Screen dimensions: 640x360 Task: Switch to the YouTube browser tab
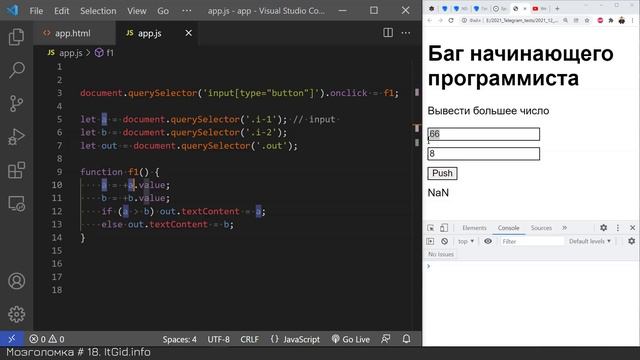(x=538, y=8)
